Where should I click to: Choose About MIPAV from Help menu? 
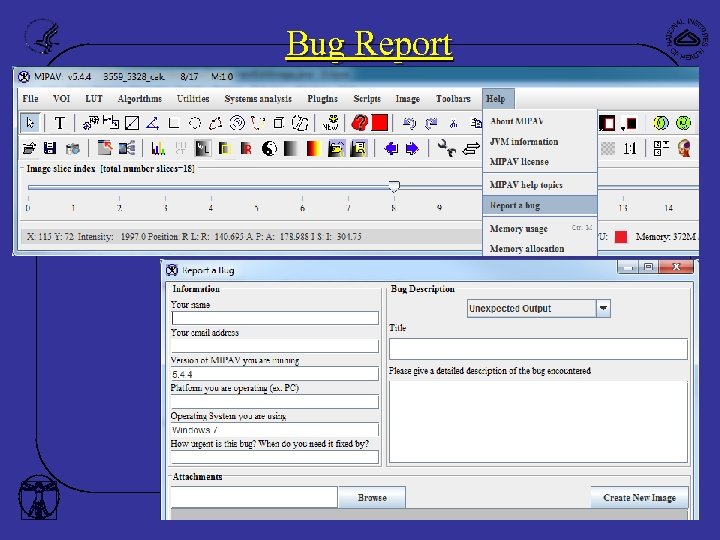click(x=540, y=121)
